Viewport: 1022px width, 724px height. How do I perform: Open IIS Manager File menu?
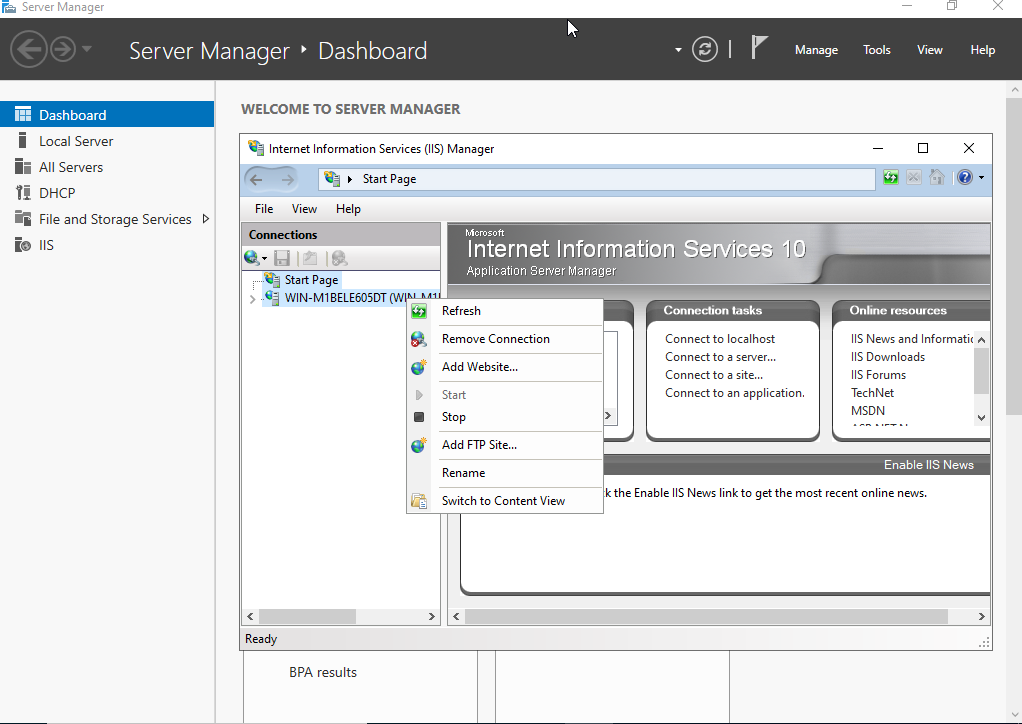264,209
